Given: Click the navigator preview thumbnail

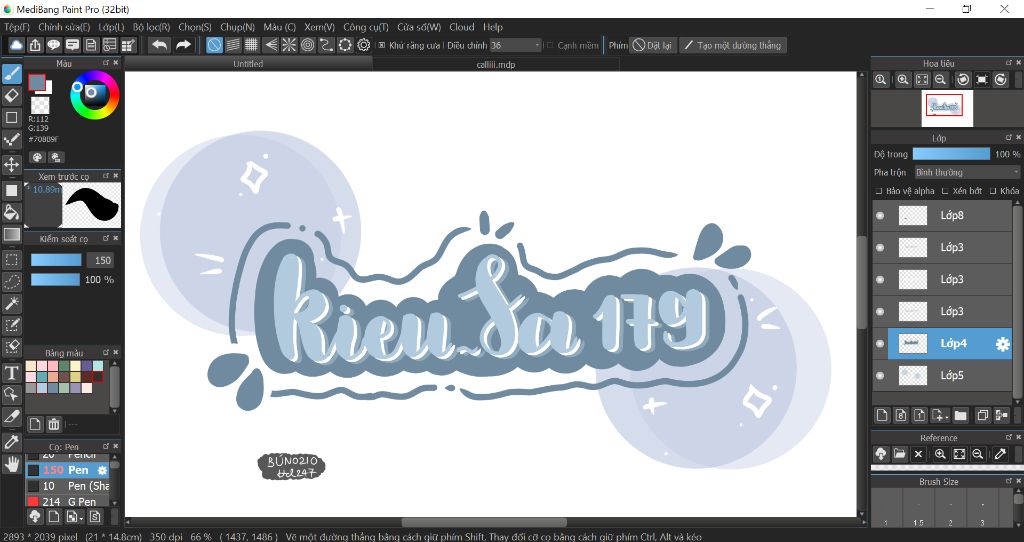Looking at the screenshot, I should pos(948,108).
